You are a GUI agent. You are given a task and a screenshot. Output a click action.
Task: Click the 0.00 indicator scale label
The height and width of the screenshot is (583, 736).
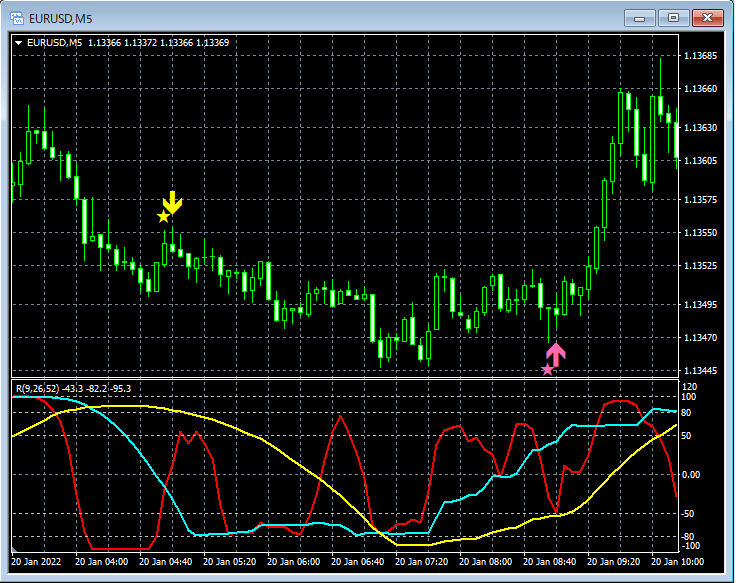(690, 475)
